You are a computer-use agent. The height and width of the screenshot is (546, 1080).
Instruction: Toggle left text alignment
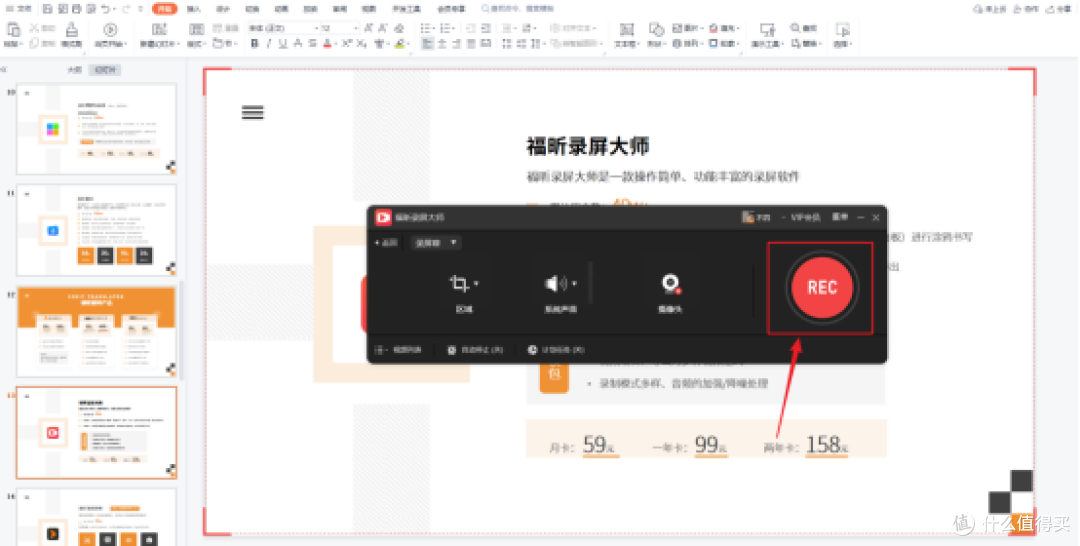click(x=427, y=43)
